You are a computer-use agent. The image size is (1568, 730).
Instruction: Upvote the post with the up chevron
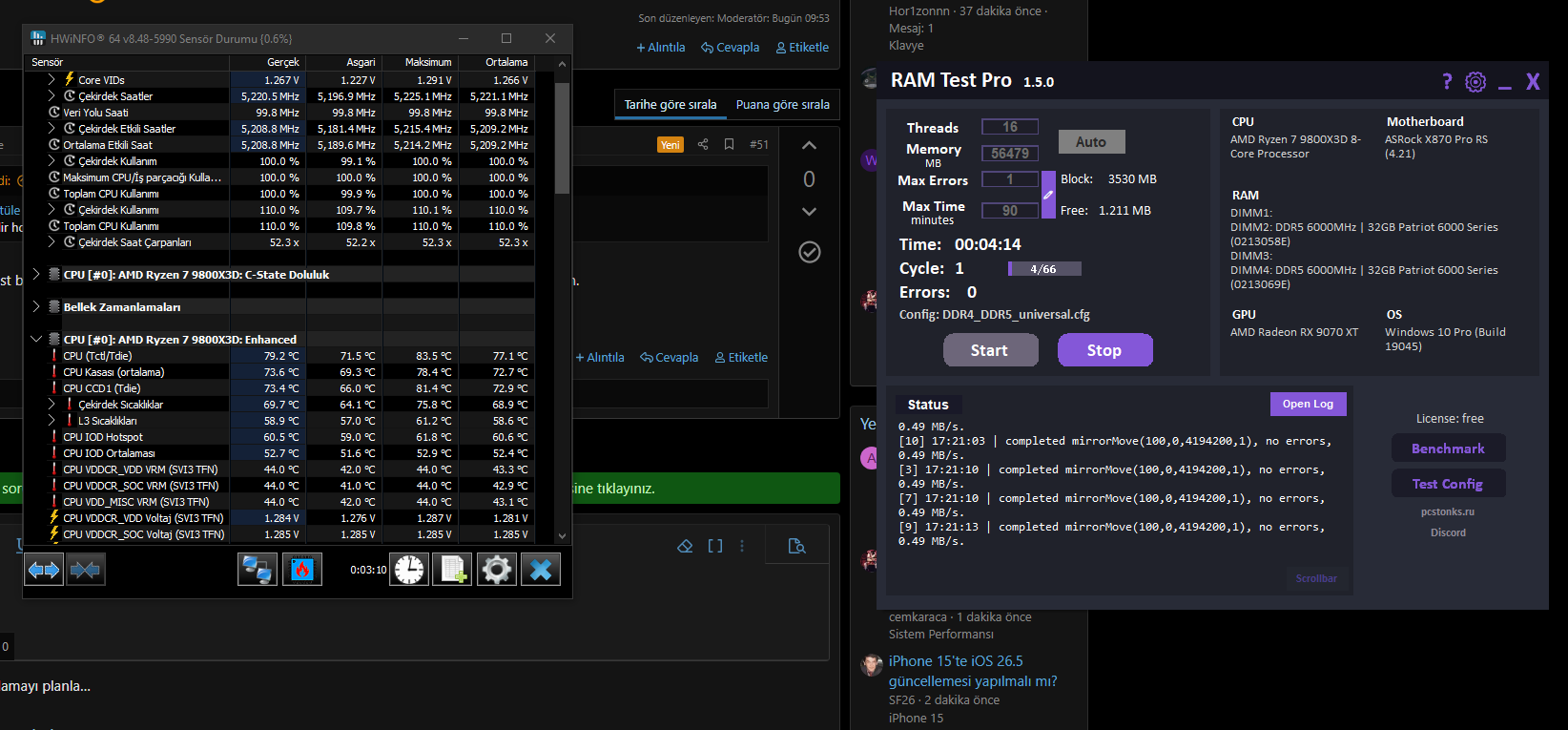(x=809, y=145)
